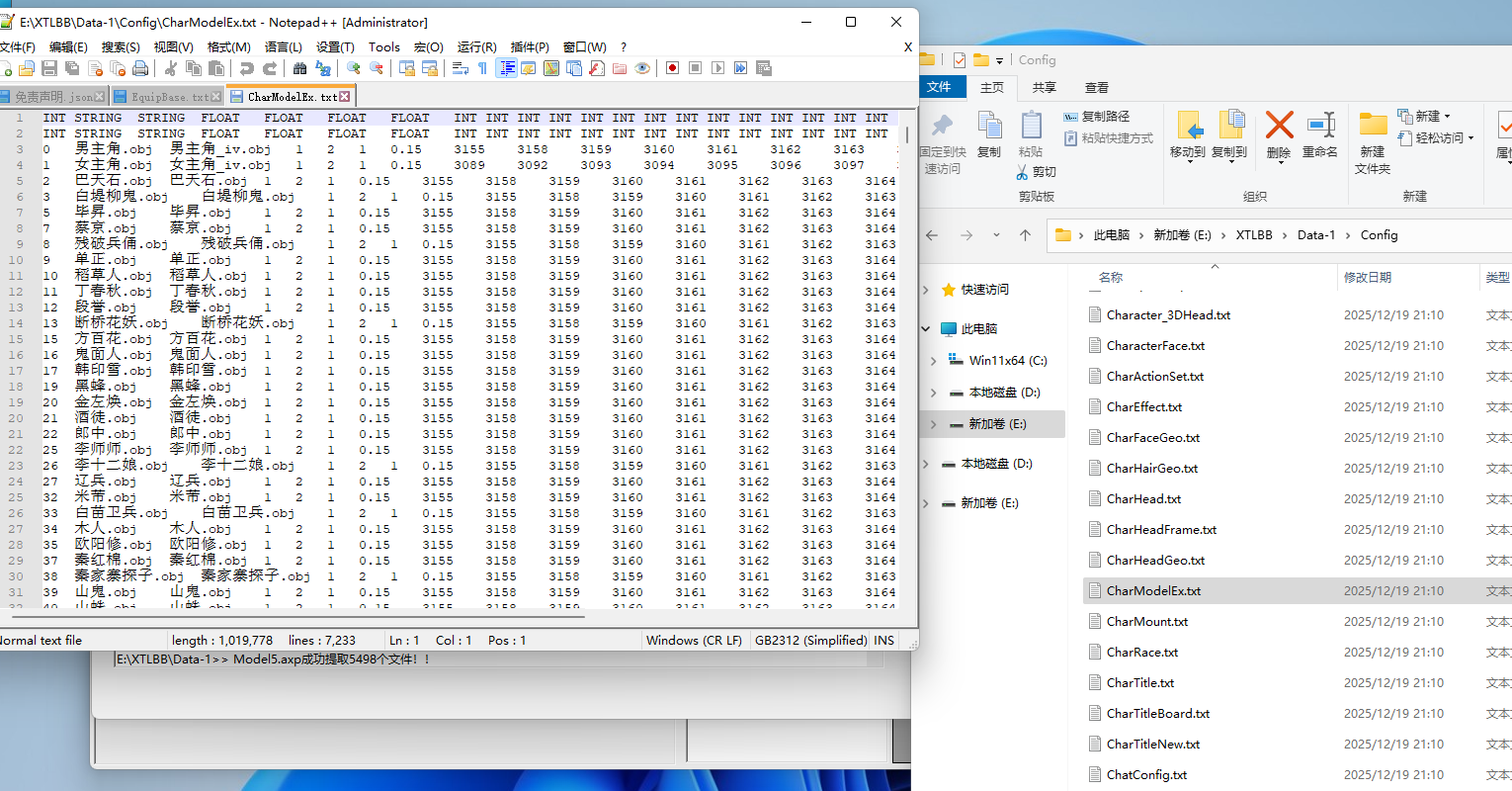Toggle Show All Characters paragraph icon
The image size is (1512, 791).
[482, 68]
